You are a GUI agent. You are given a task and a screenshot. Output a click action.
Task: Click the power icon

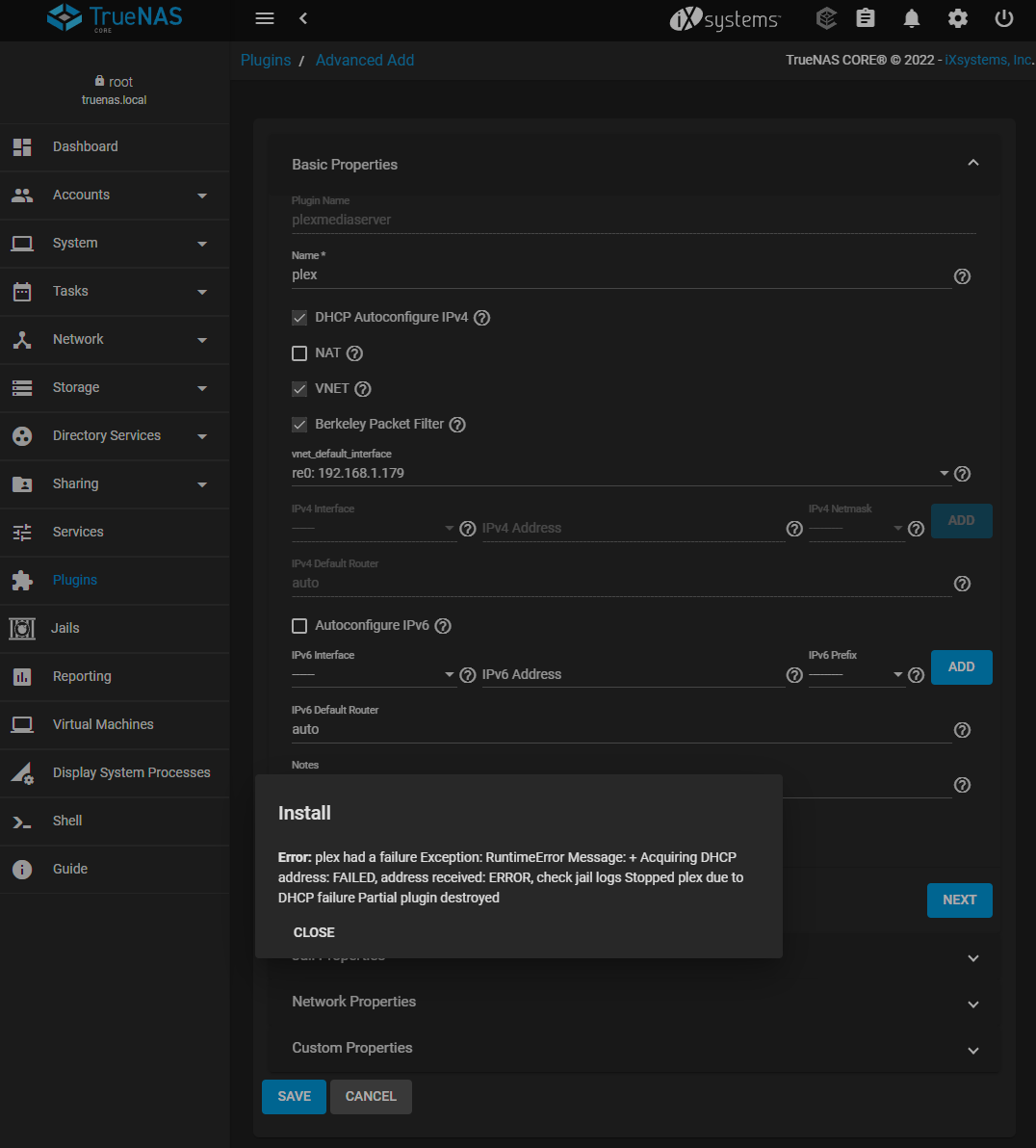pyautogui.click(x=1004, y=18)
